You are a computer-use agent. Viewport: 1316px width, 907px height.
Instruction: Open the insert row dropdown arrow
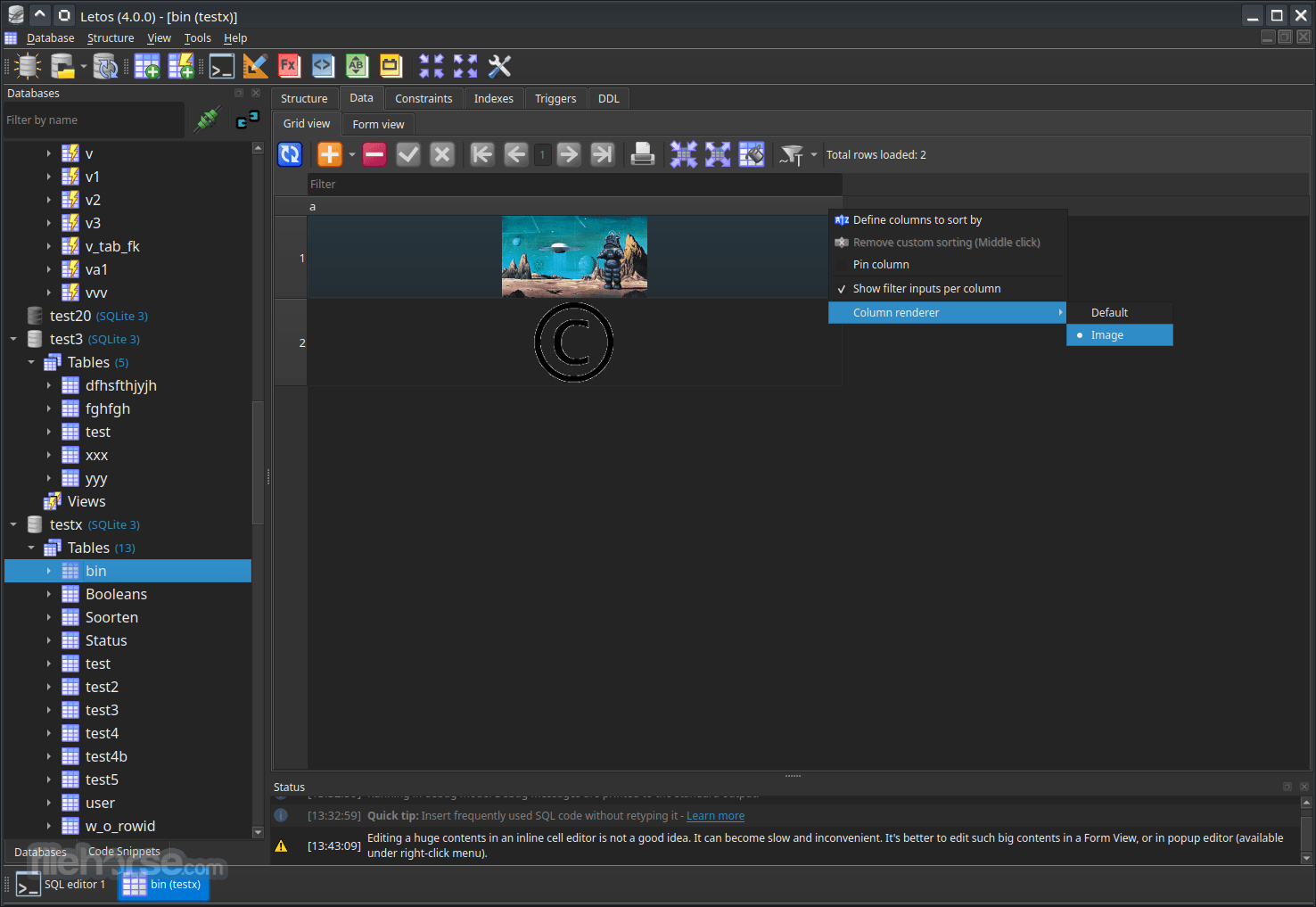pyautogui.click(x=352, y=154)
